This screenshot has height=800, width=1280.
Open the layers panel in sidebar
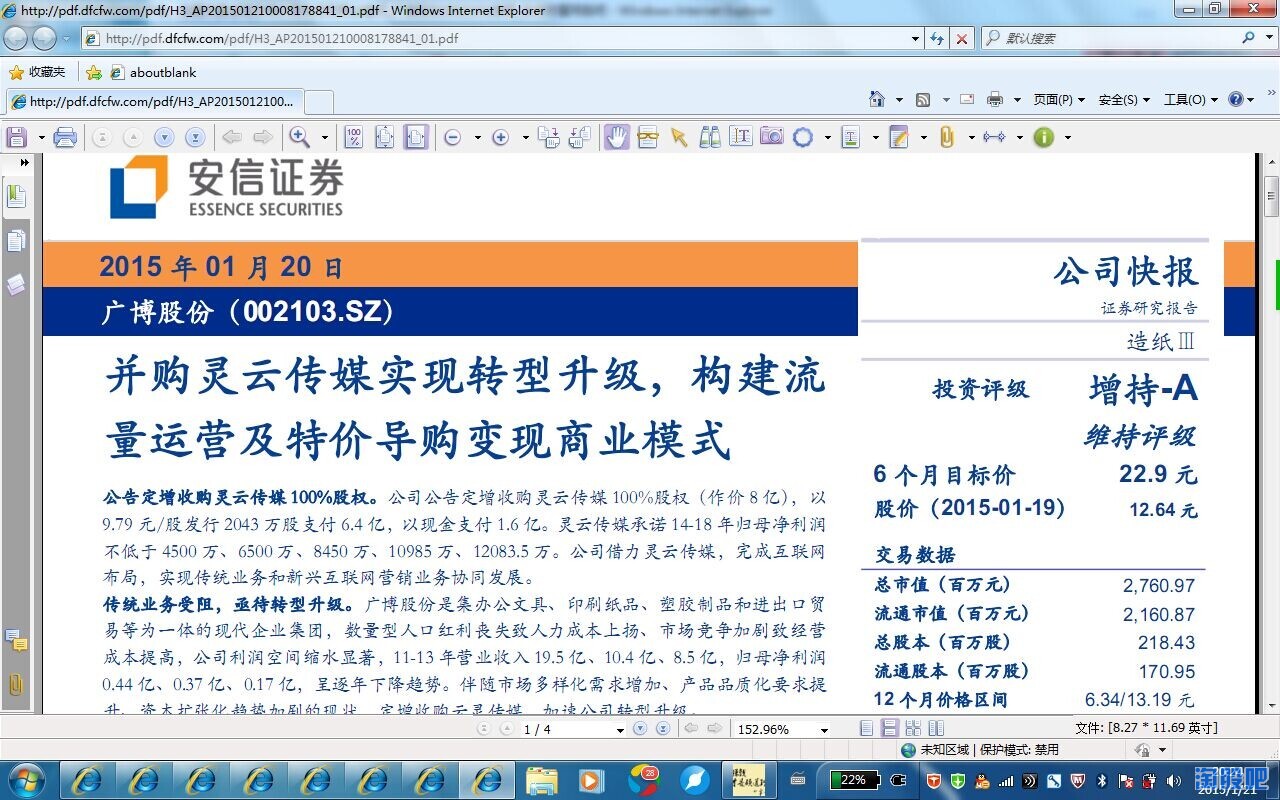coord(17,285)
